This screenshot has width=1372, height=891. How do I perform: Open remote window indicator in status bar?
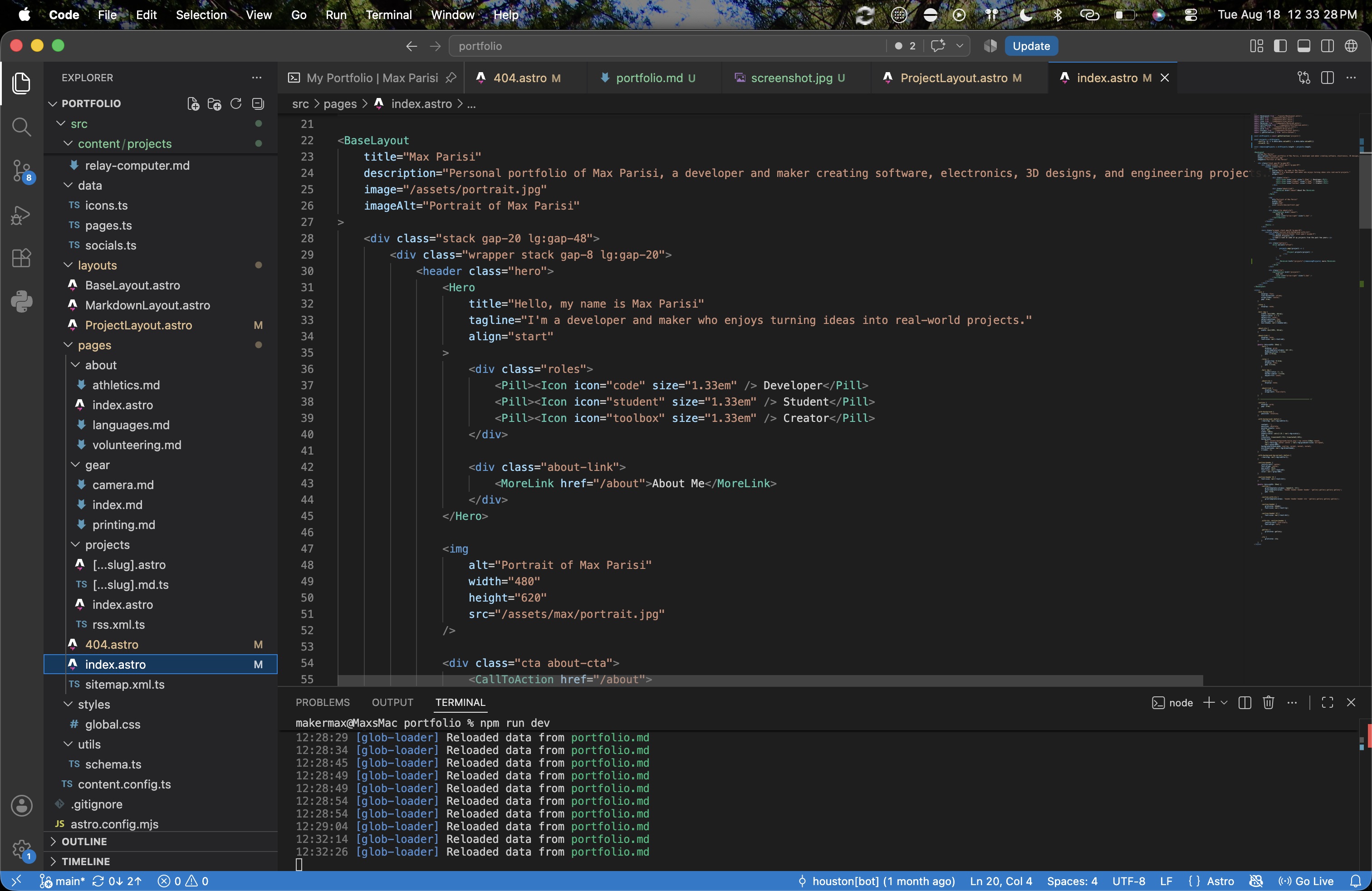coord(16,881)
